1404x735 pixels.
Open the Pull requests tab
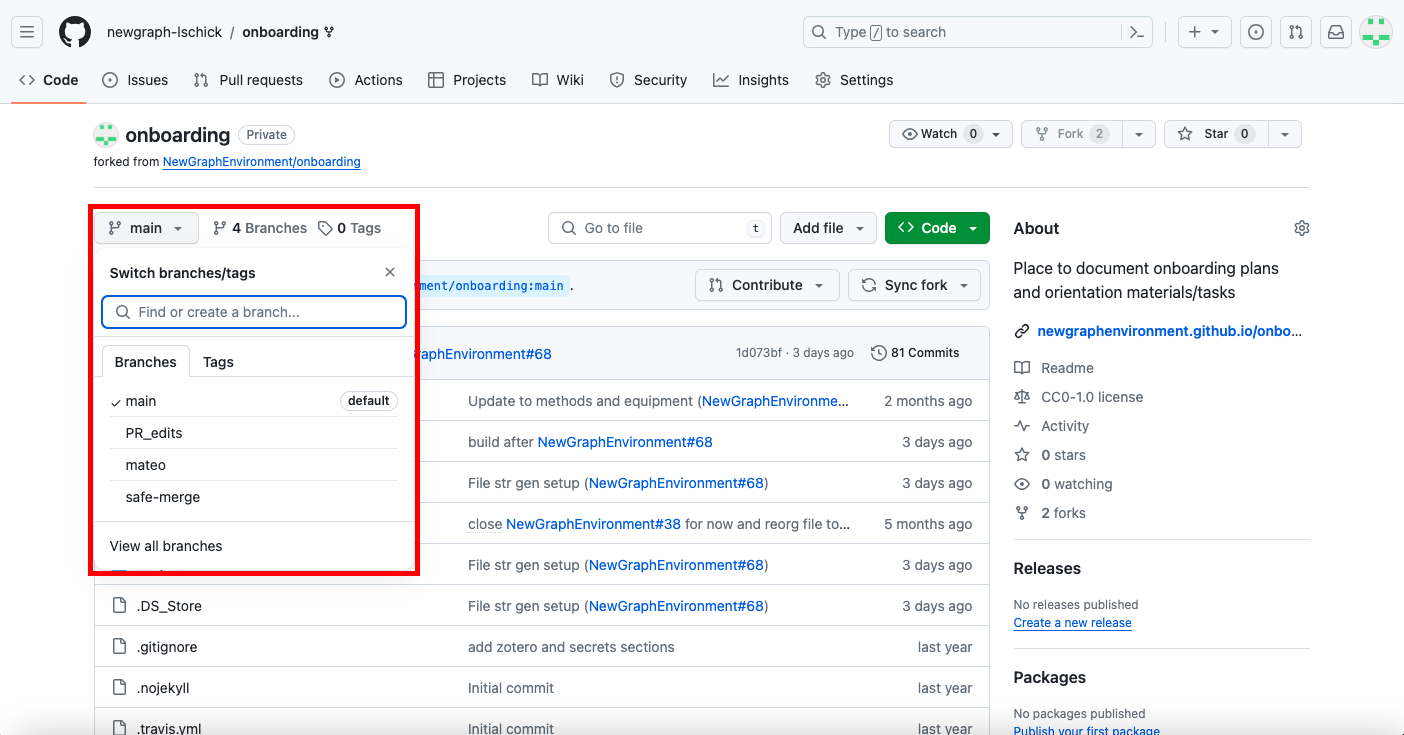[x=248, y=80]
